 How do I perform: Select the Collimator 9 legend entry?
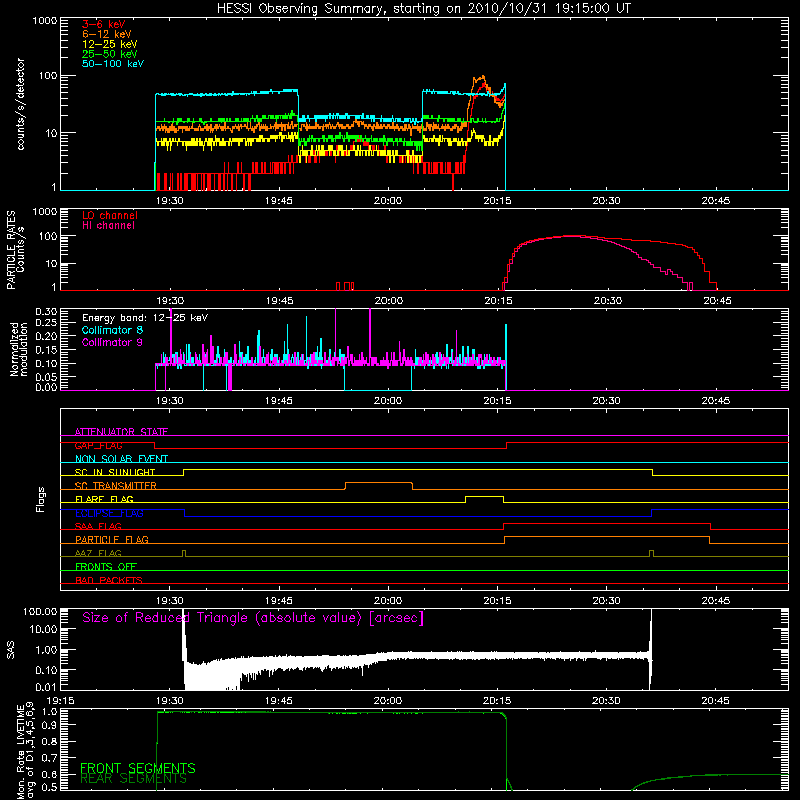click(x=112, y=342)
